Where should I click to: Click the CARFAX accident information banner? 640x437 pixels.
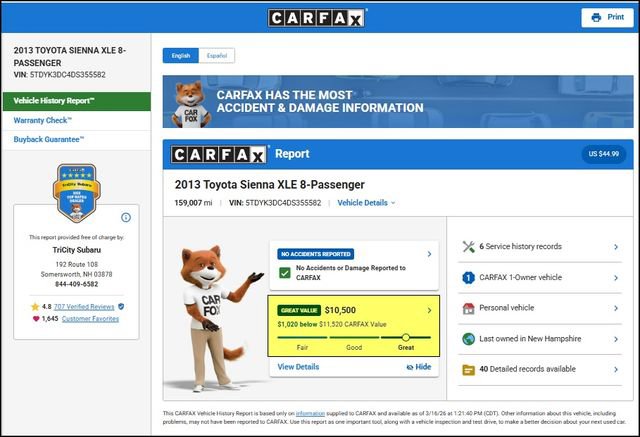click(398, 101)
